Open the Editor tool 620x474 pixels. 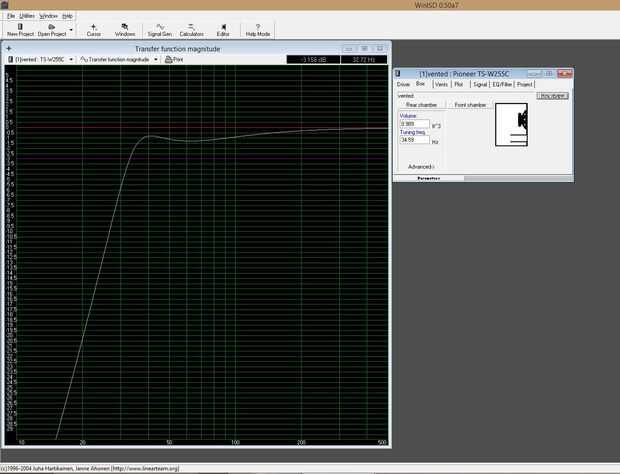pos(223,29)
